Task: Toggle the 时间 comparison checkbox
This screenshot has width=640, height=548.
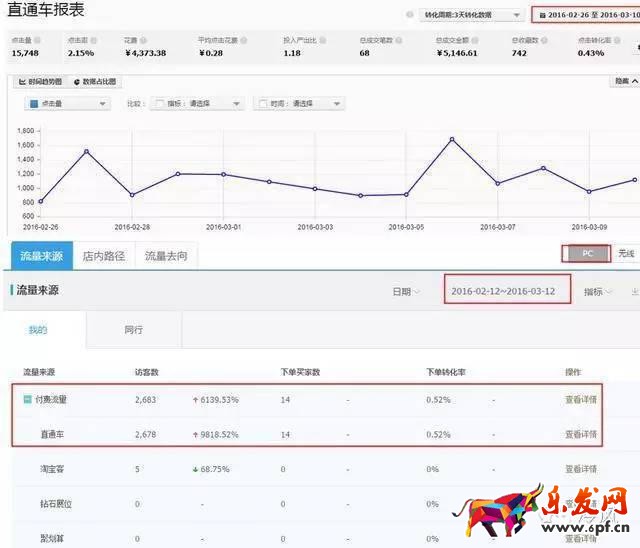Action: point(262,103)
